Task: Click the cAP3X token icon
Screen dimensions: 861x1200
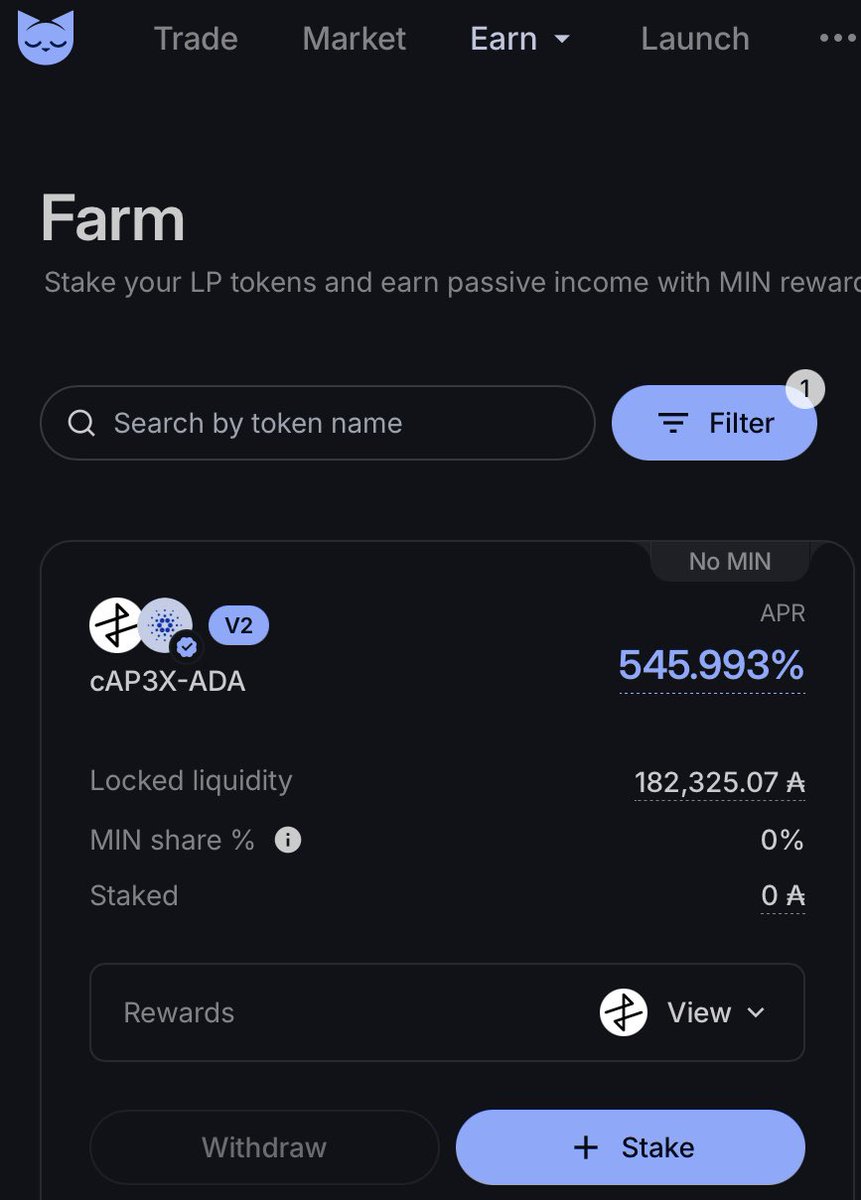Action: (x=116, y=625)
